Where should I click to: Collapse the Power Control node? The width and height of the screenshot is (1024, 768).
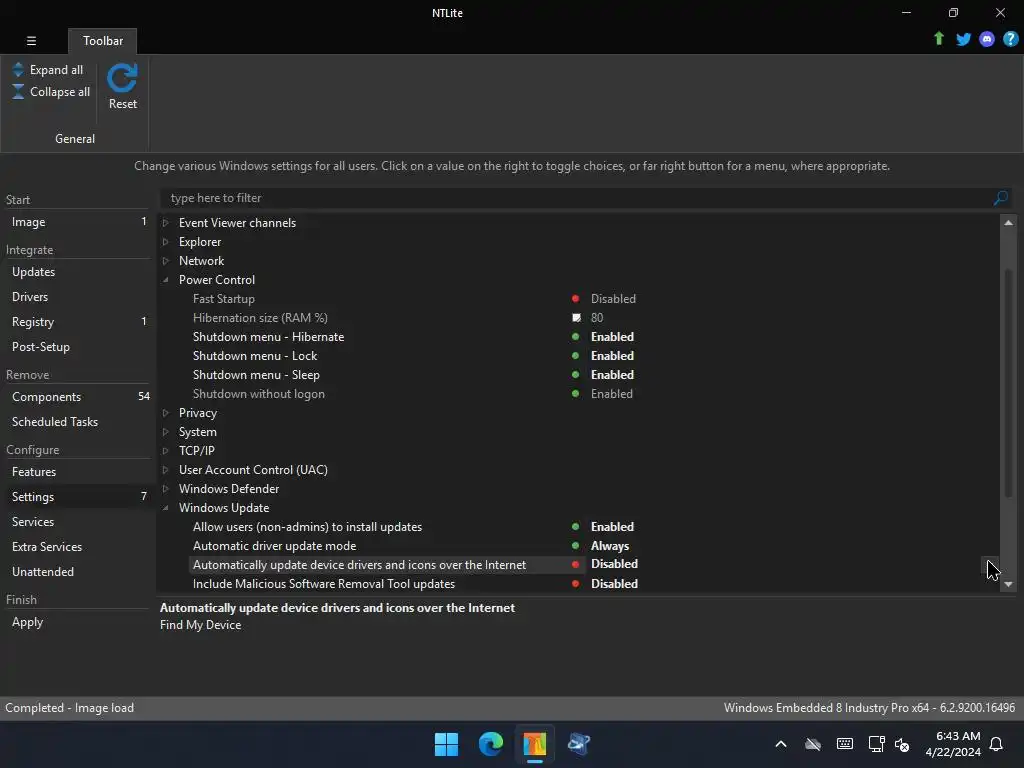[x=166, y=280]
